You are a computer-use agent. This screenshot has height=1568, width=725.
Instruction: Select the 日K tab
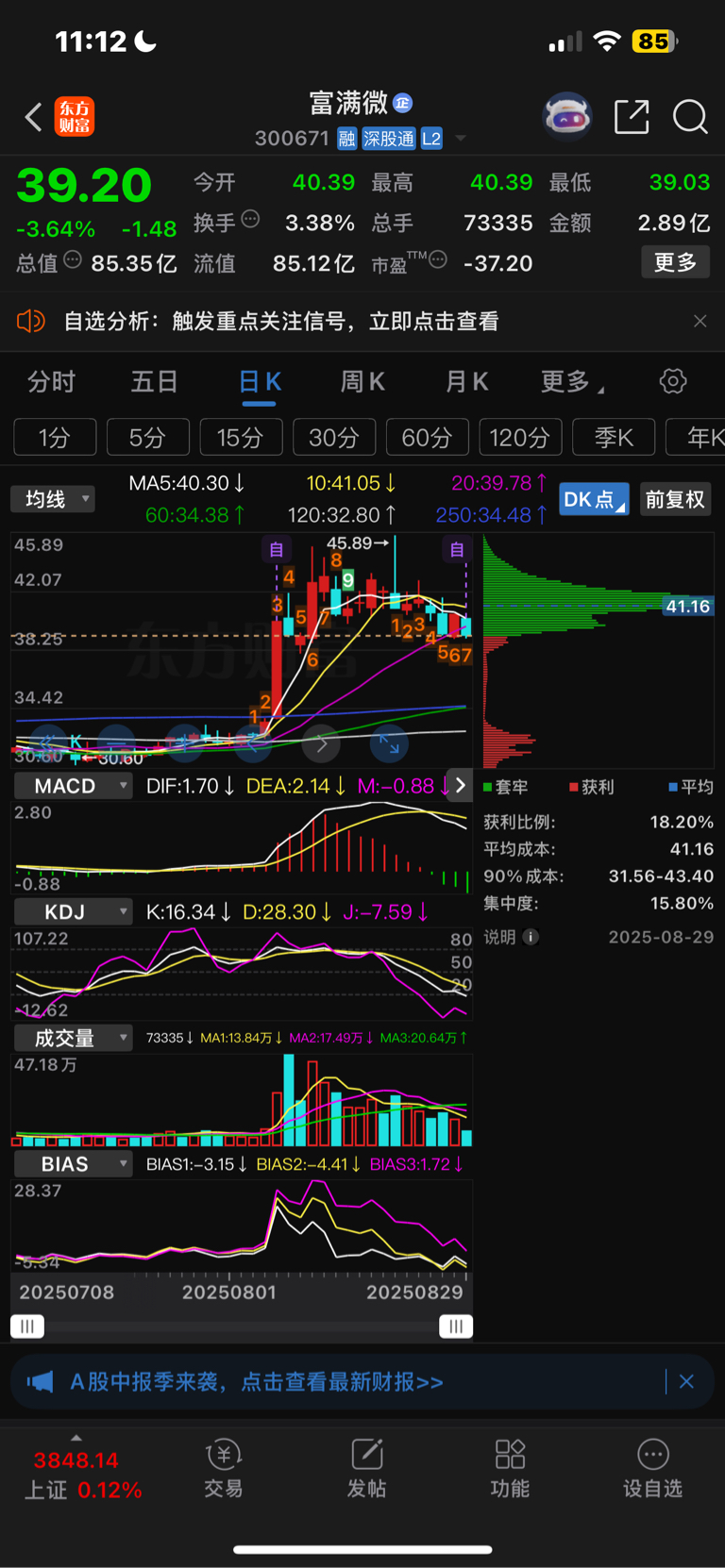tap(260, 381)
